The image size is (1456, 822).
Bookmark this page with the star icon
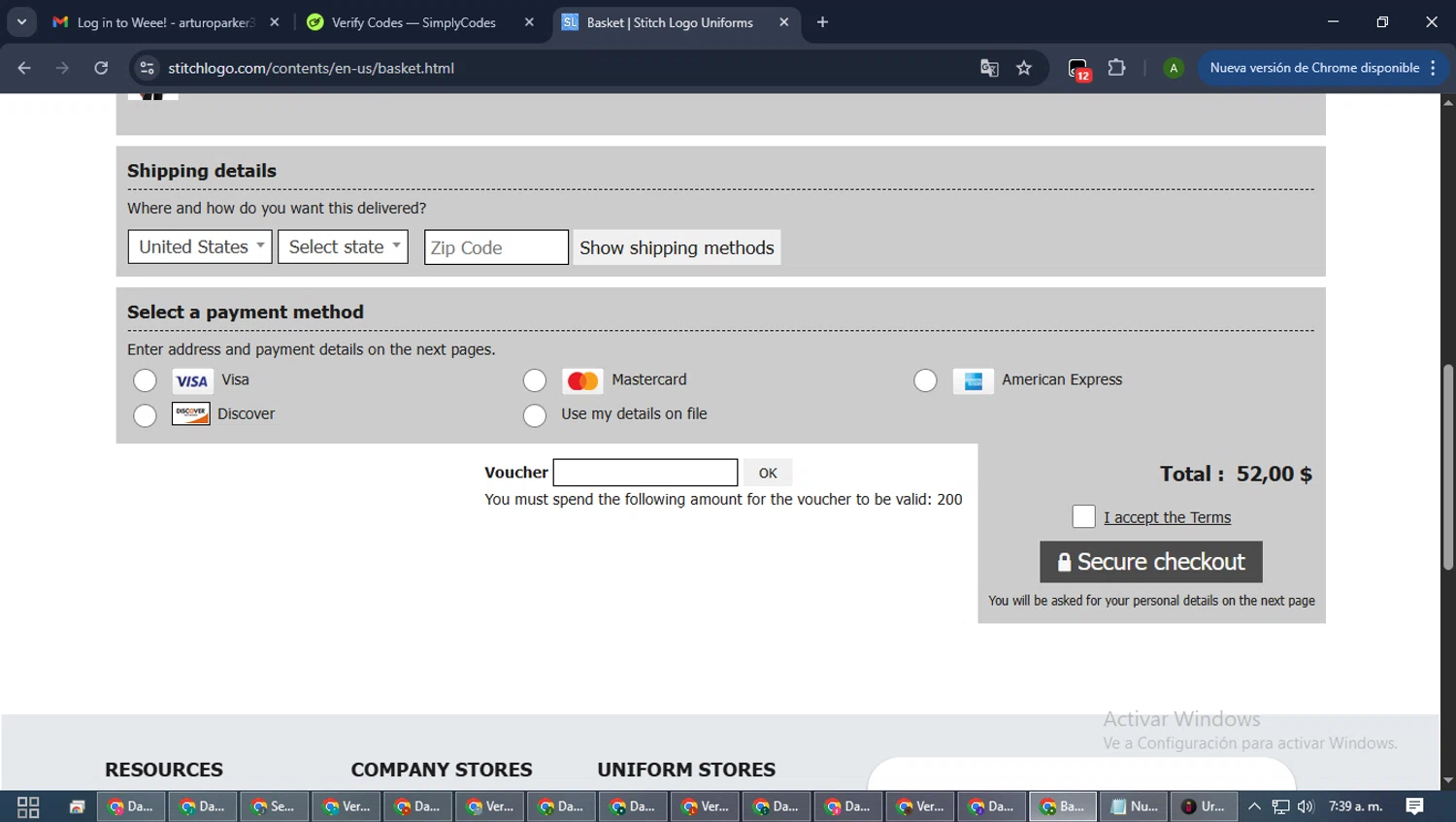tap(1024, 68)
